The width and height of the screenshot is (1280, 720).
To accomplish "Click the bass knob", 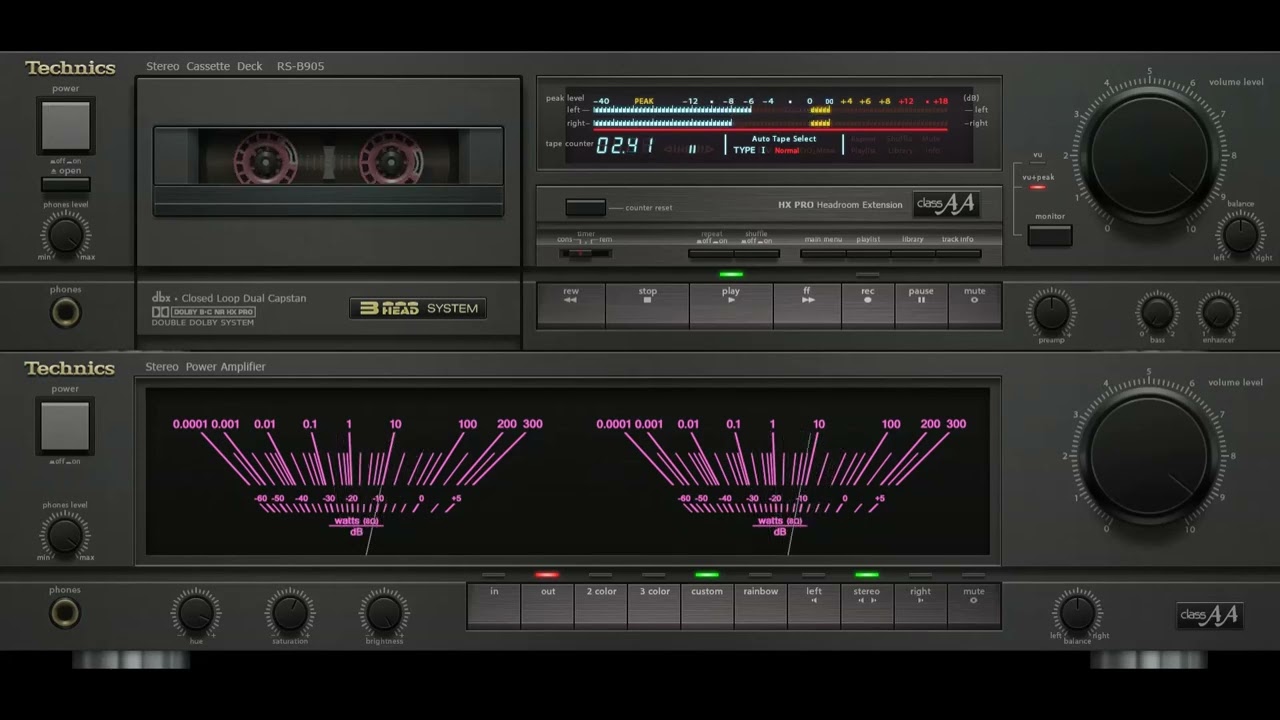I will (x=1157, y=313).
